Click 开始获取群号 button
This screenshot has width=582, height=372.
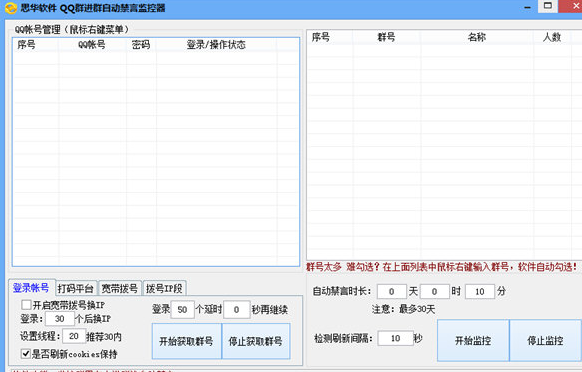pos(186,341)
